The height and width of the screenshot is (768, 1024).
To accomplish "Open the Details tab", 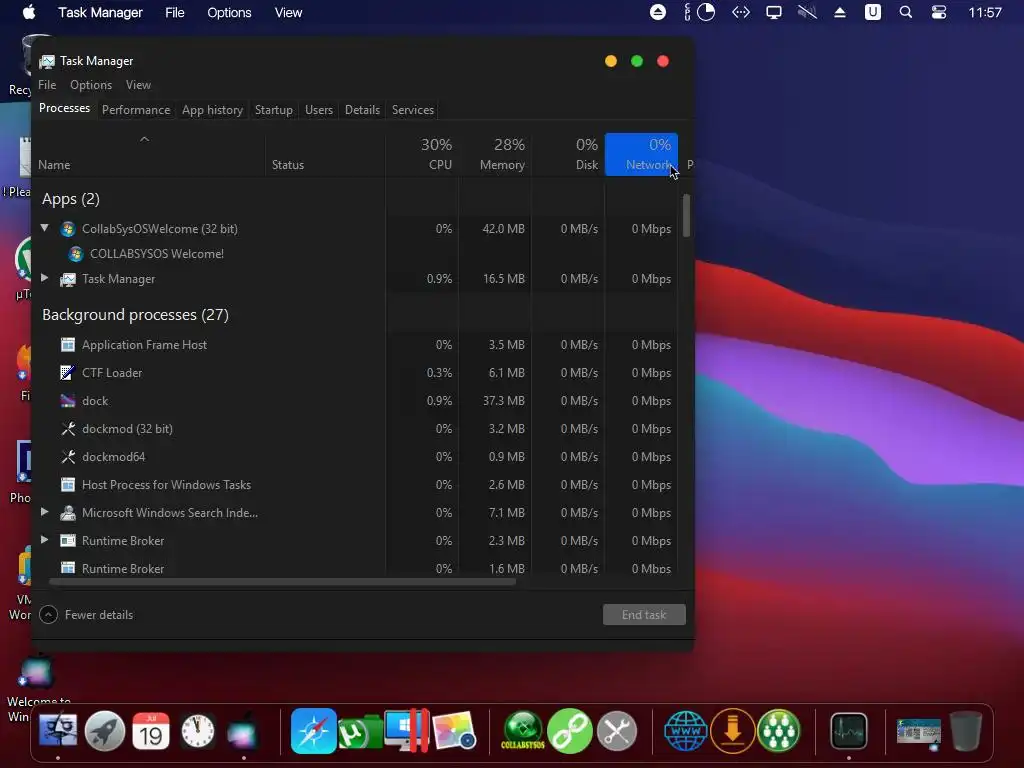I will click(x=362, y=110).
